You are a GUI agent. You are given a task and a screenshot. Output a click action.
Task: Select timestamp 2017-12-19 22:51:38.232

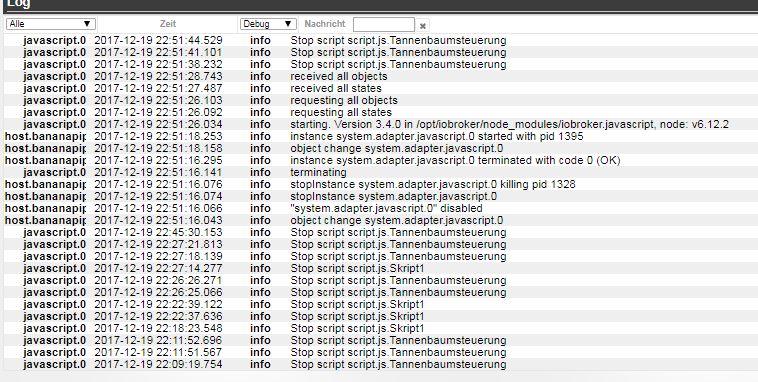coord(158,64)
